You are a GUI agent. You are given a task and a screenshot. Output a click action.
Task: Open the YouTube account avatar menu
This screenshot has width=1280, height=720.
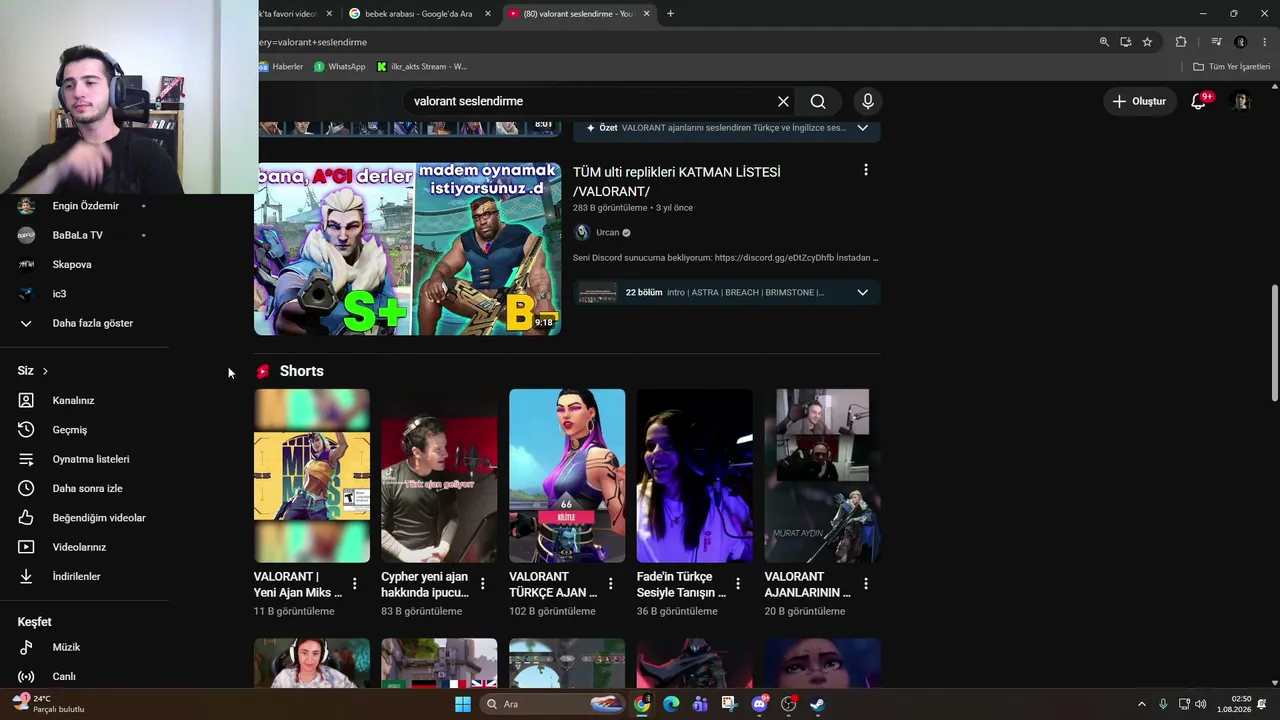click(1241, 101)
